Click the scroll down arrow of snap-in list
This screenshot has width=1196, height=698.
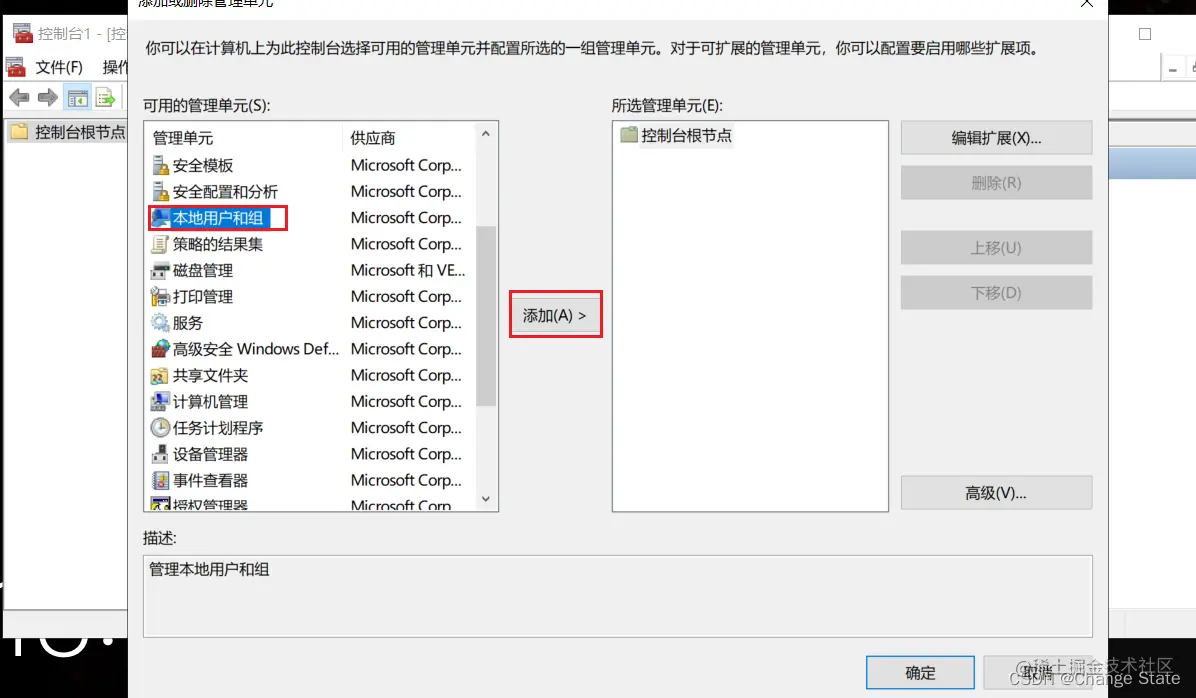[486, 499]
